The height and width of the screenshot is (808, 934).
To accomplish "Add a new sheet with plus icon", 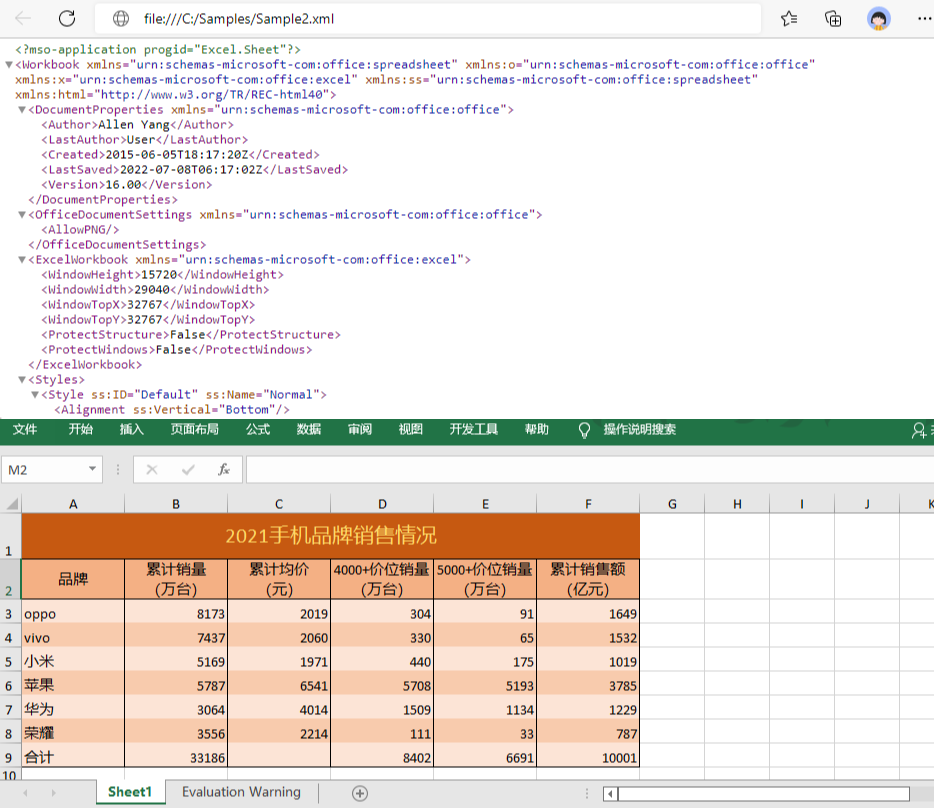I will coord(360,793).
